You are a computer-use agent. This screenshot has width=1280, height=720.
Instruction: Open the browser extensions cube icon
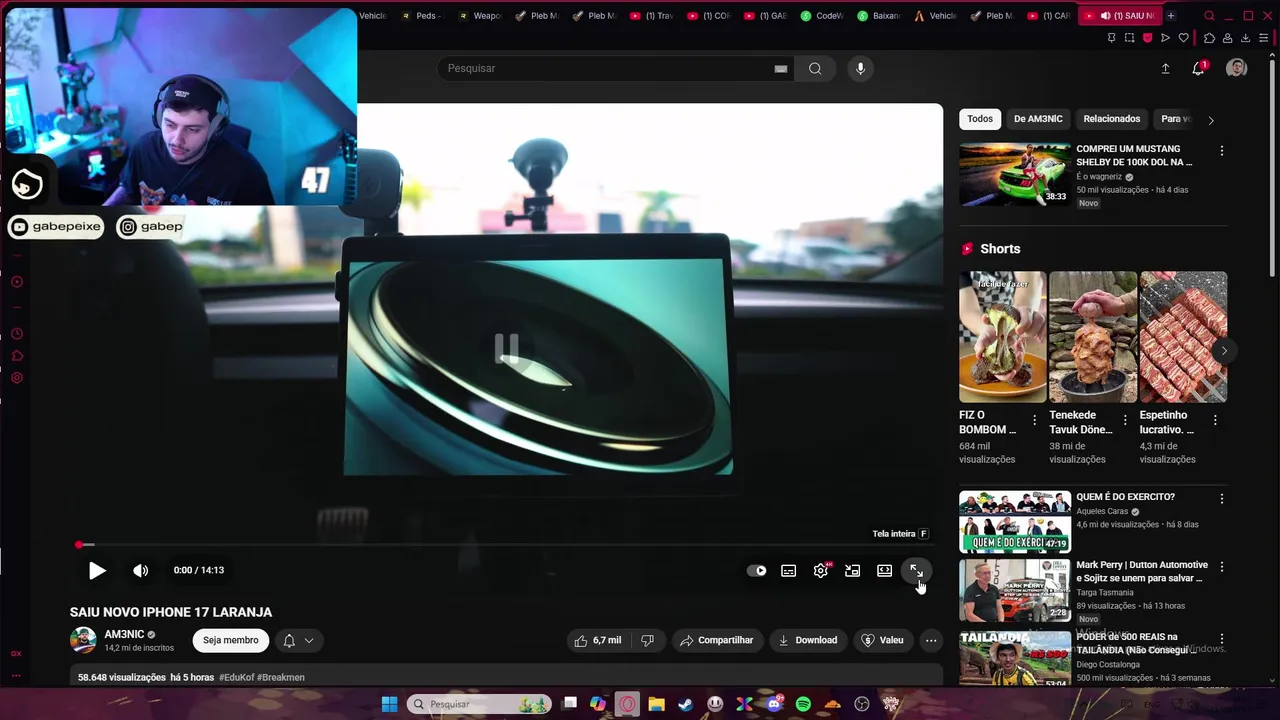pyautogui.click(x=1209, y=38)
